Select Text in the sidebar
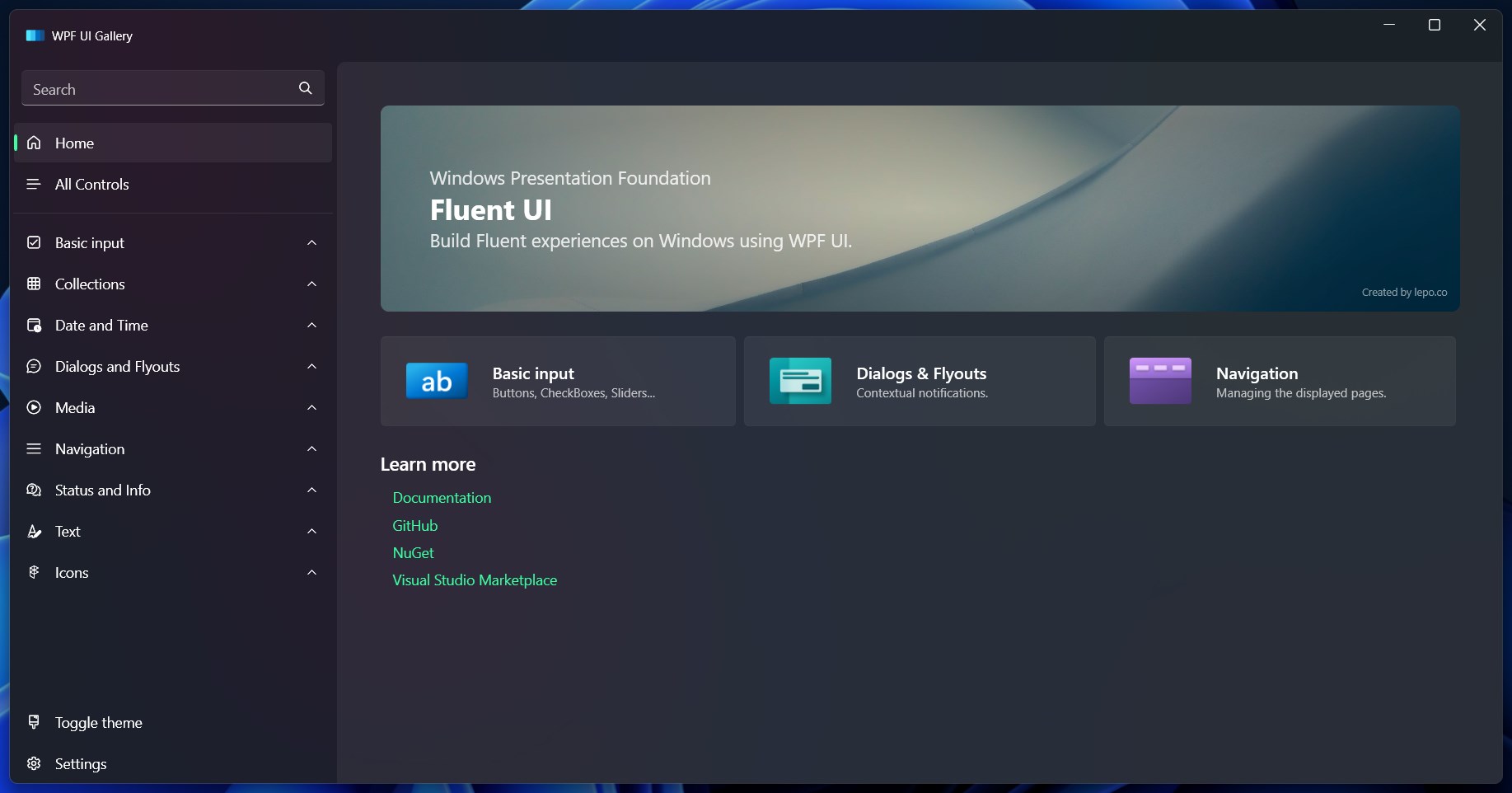 point(173,531)
